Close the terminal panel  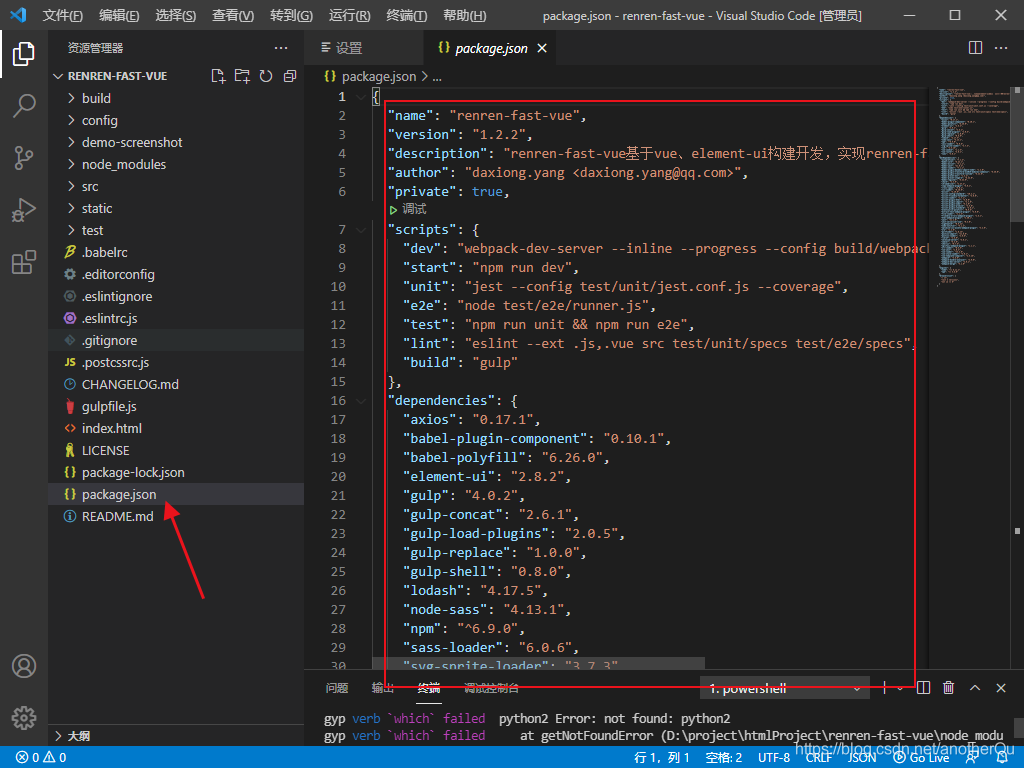[x=1000, y=688]
